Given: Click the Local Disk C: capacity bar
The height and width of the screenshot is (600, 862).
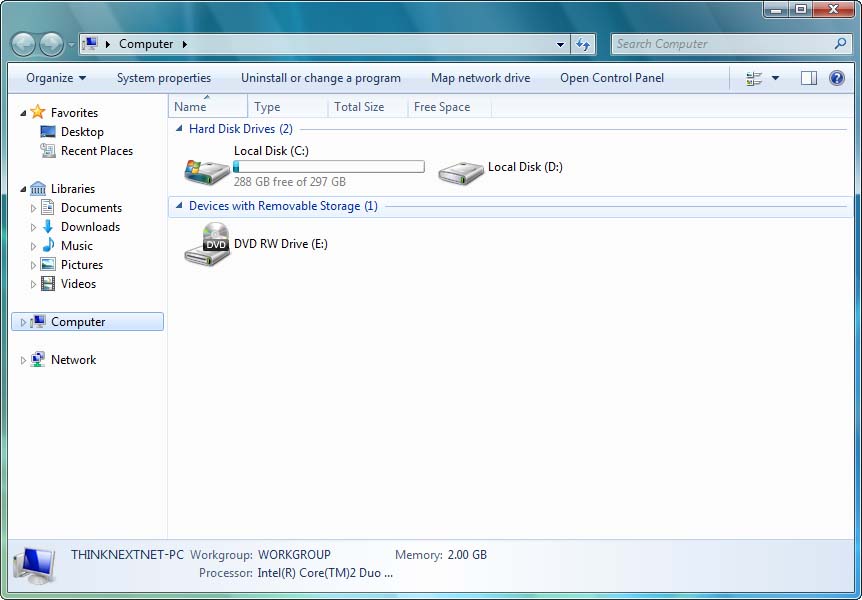Looking at the screenshot, I should coord(329,167).
